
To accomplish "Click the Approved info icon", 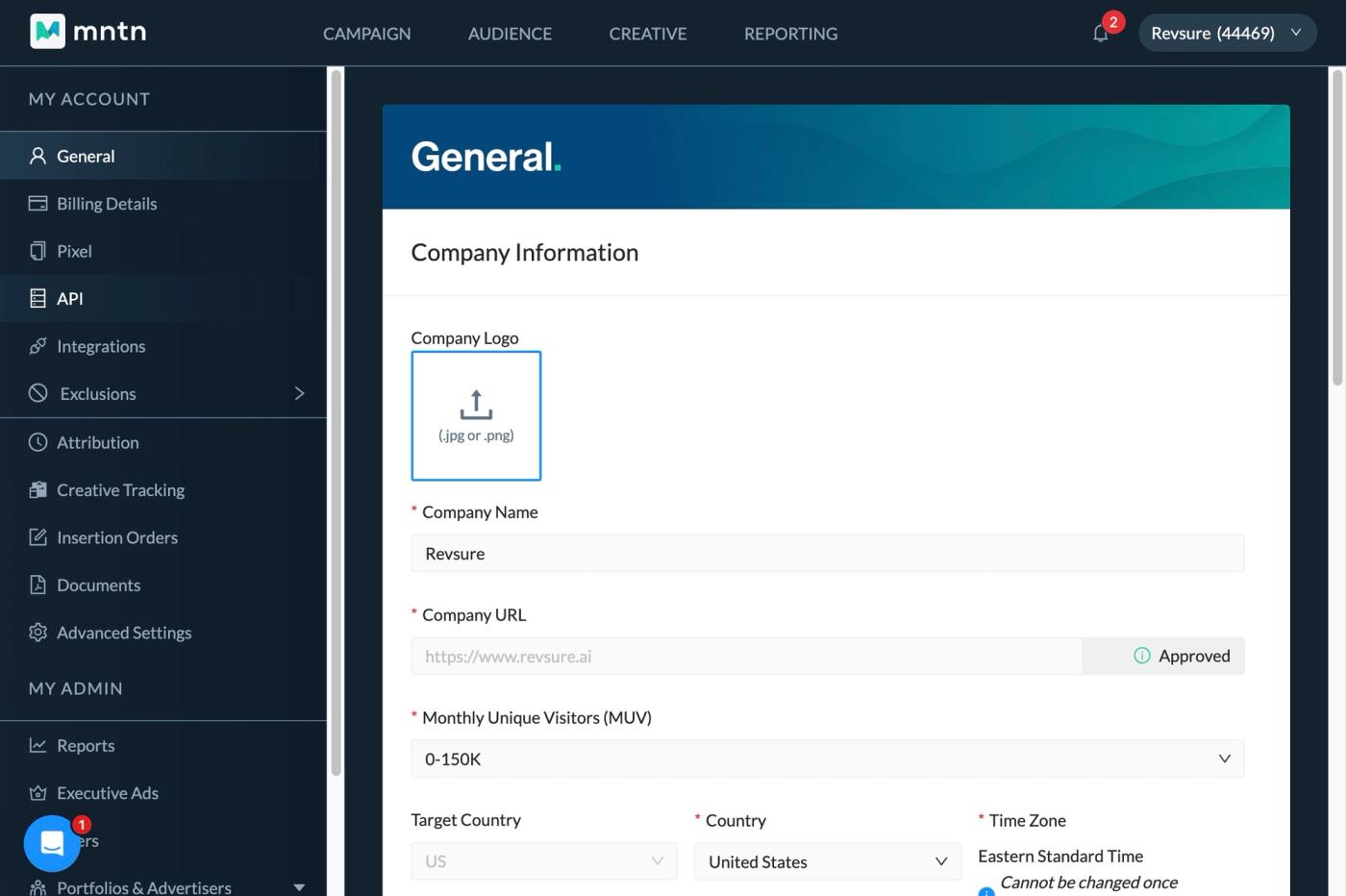I will pos(1142,656).
